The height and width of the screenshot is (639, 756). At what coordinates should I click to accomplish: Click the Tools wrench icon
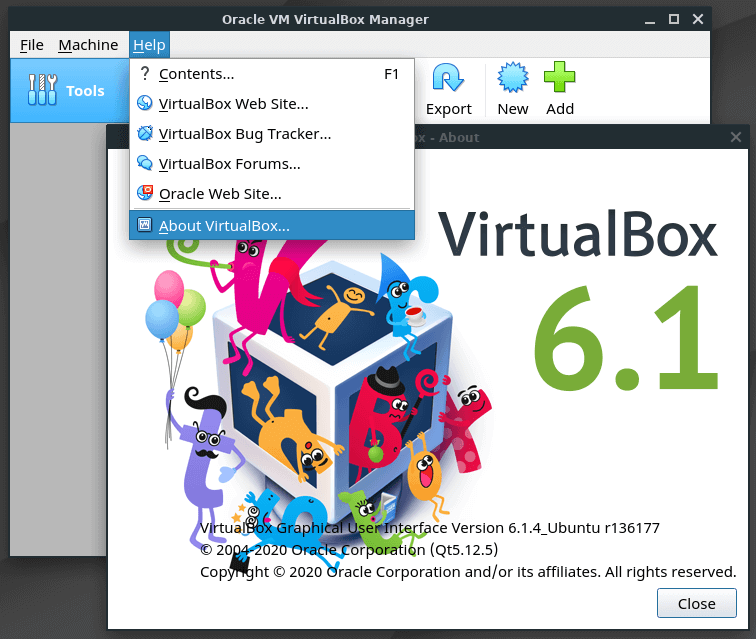[x=42, y=90]
